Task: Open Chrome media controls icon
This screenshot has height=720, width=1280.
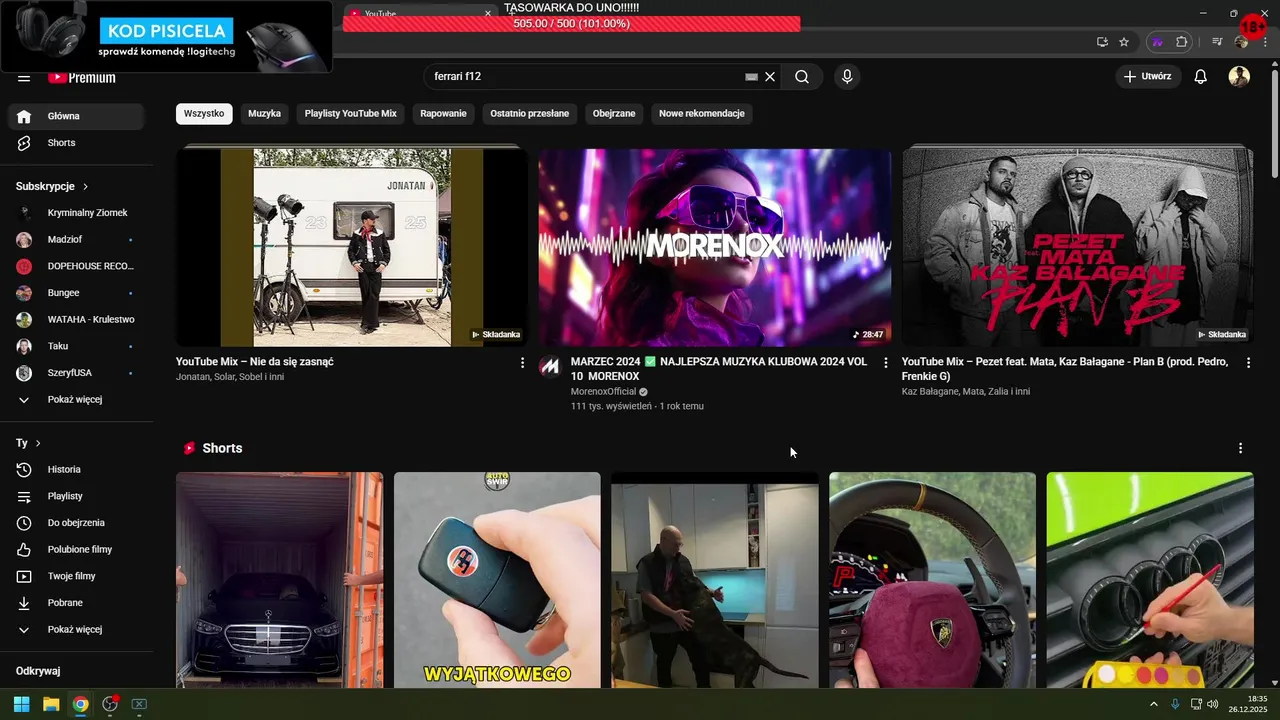Action: [1217, 42]
